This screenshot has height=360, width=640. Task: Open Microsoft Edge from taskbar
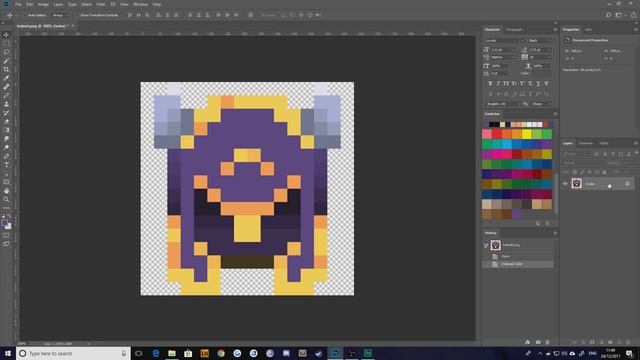pos(156,353)
